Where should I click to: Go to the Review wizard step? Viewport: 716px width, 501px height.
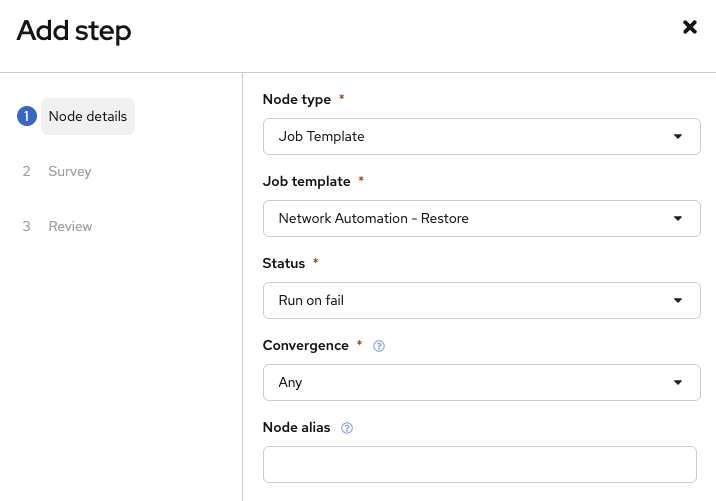pyautogui.click(x=70, y=226)
